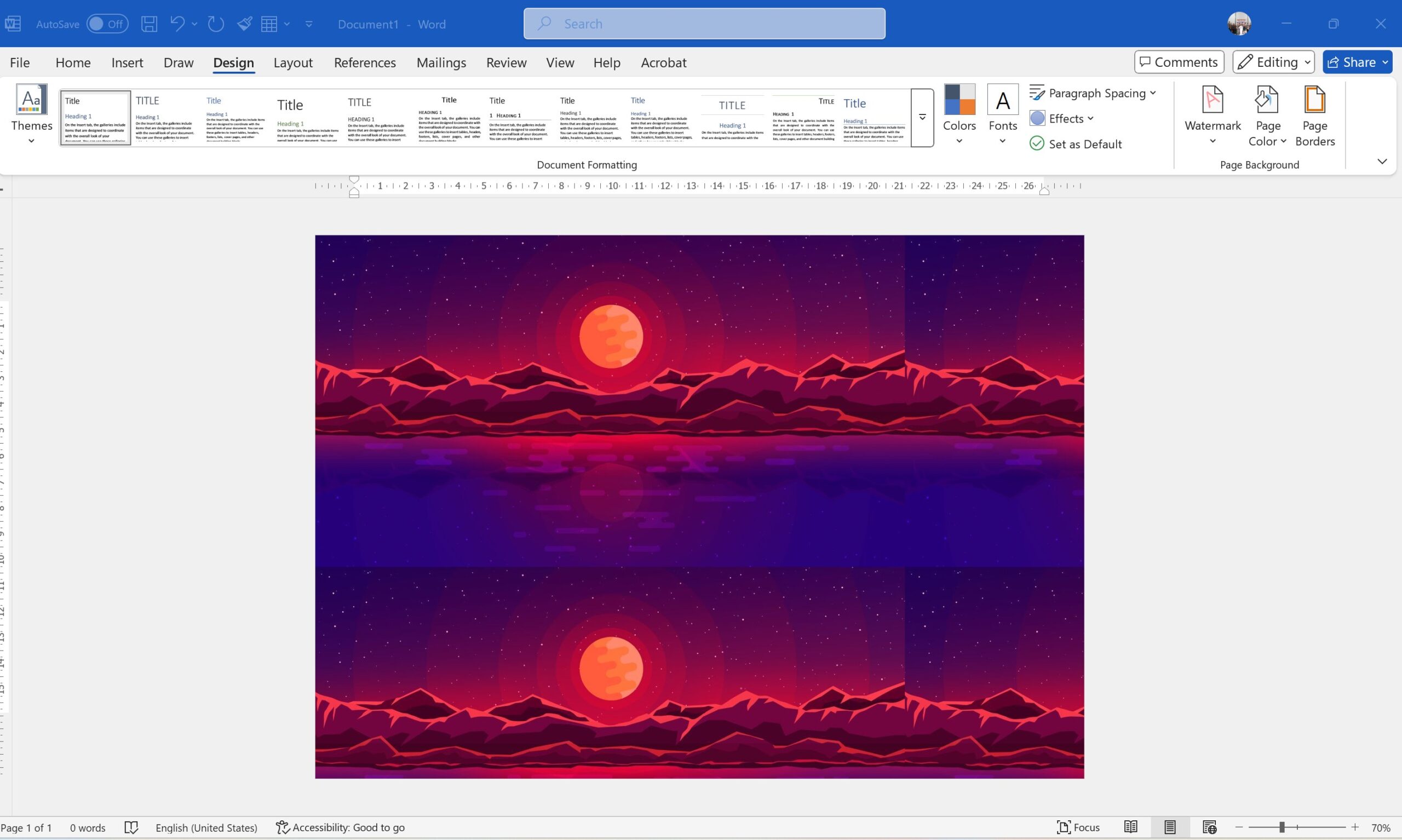Collapse the ribbon with the chevron

coord(1382,162)
